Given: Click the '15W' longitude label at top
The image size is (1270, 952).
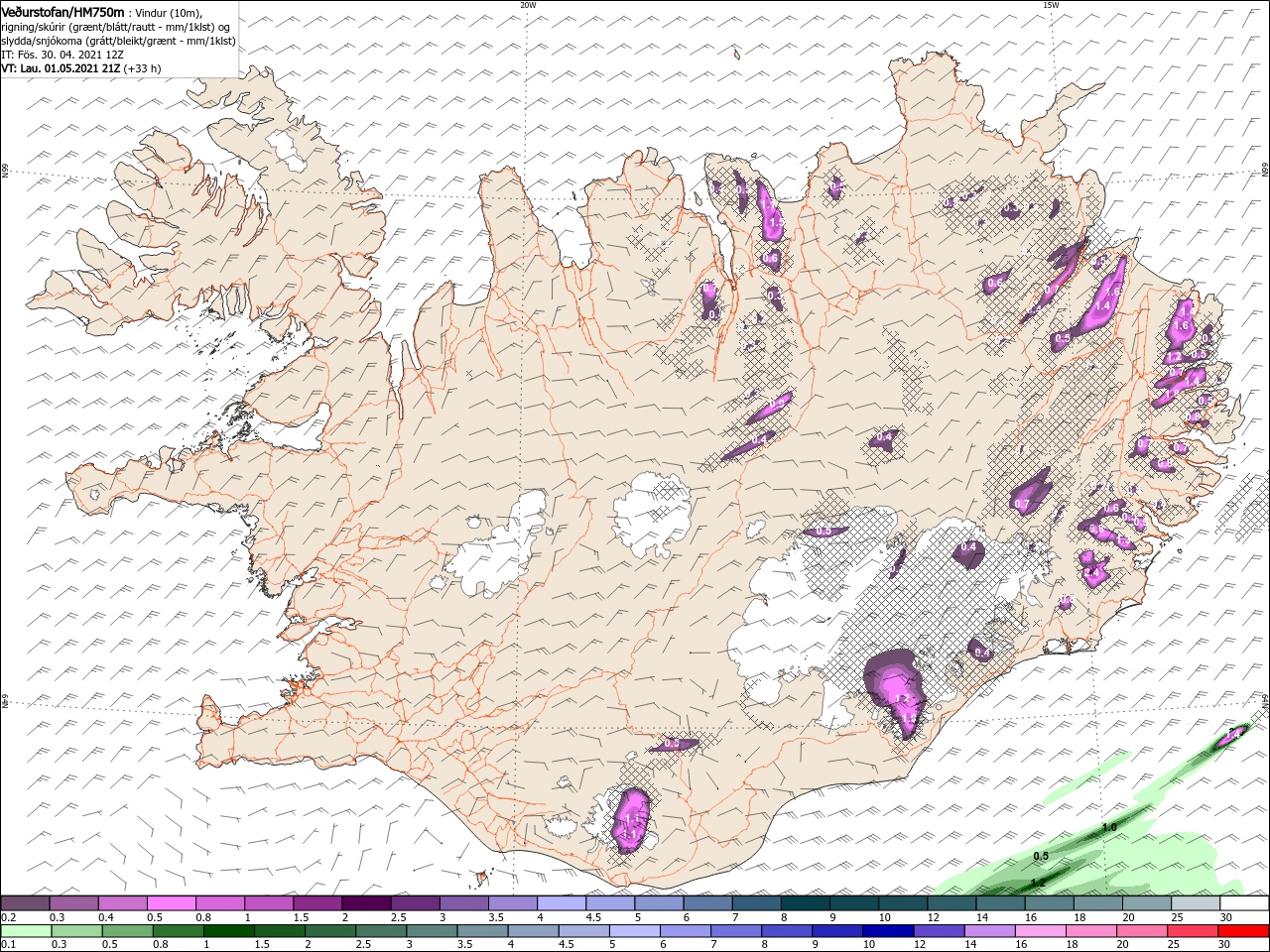Looking at the screenshot, I should click(1052, 5).
